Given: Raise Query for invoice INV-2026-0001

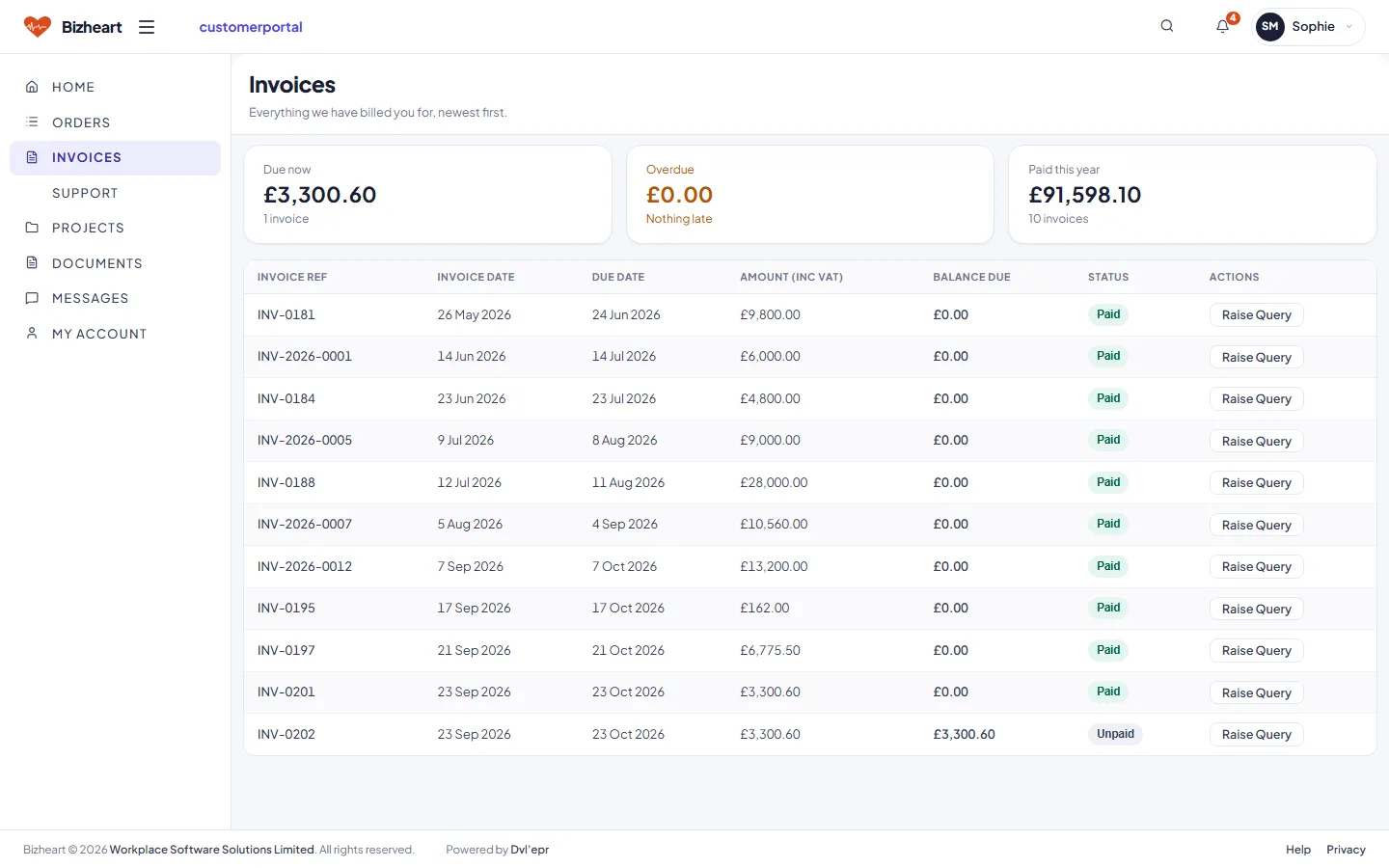Looking at the screenshot, I should click(1256, 357).
